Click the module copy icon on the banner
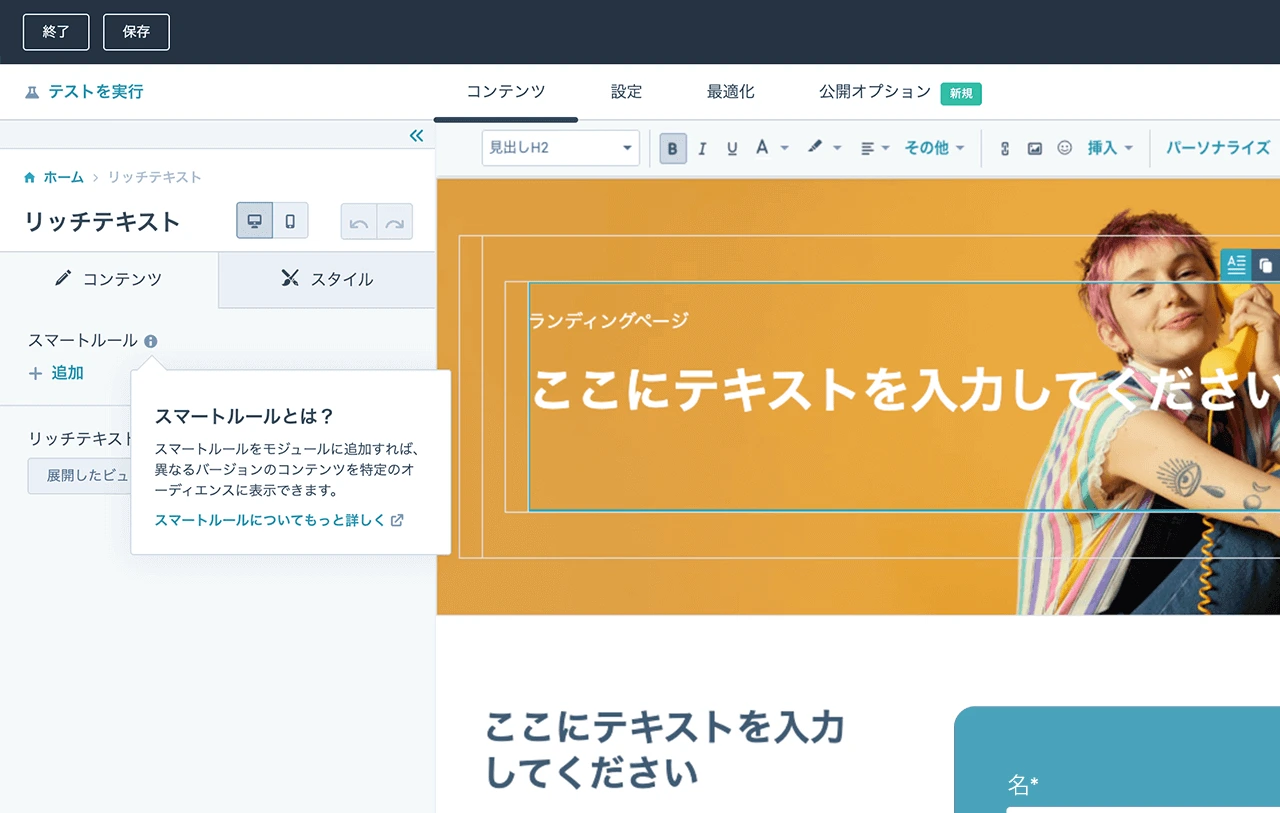Image resolution: width=1280 pixels, height=813 pixels. coord(1266,265)
